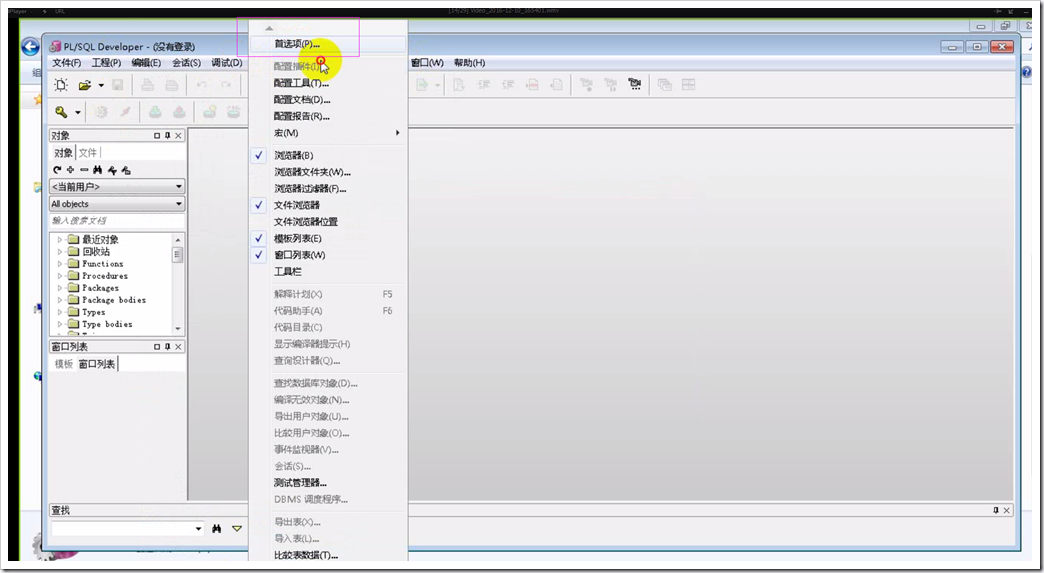Open the 查找 search history dropdown arrow
The width and height of the screenshot is (1044, 573).
pyautogui.click(x=198, y=528)
